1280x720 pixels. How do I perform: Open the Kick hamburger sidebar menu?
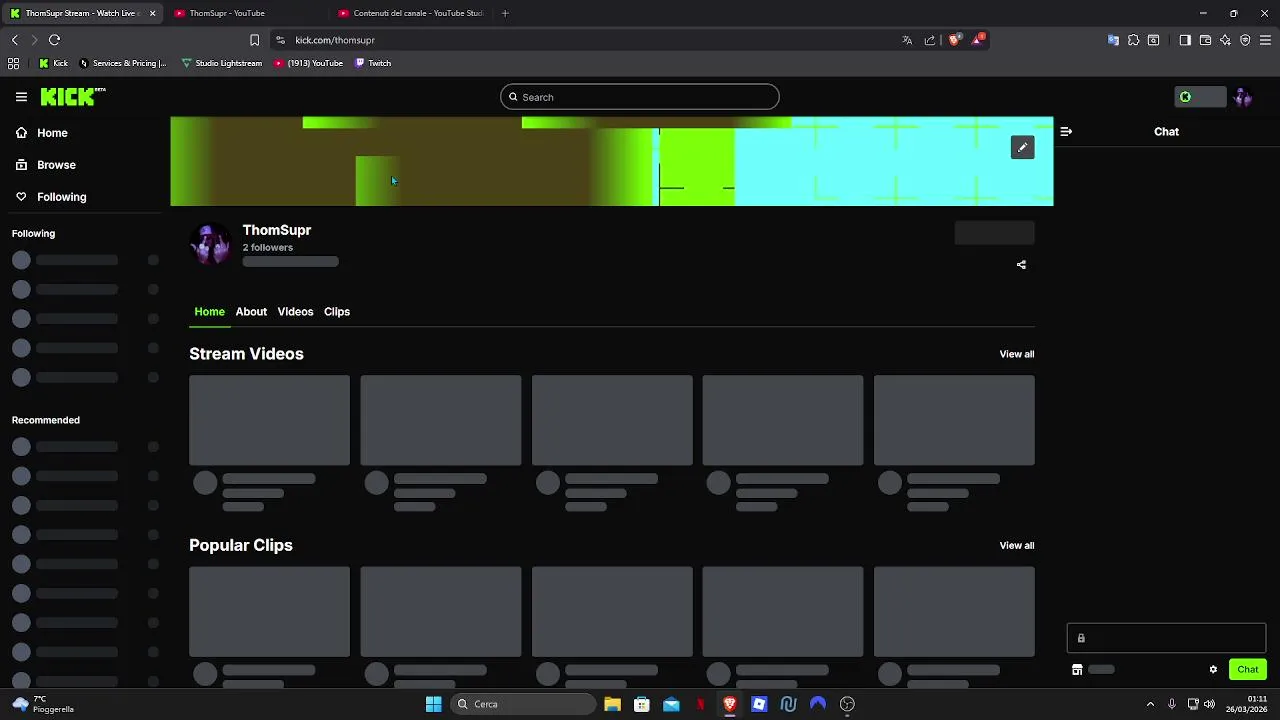(21, 97)
